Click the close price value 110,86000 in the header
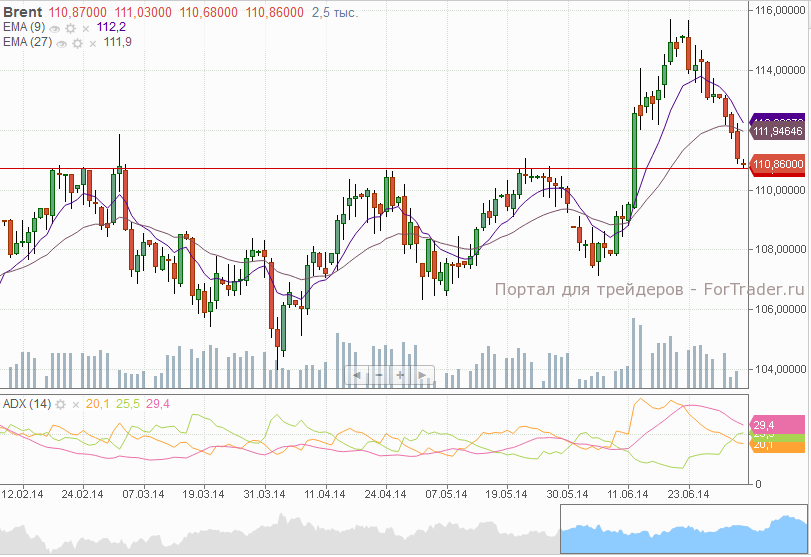Image resolution: width=811 pixels, height=557 pixels. 274,12
